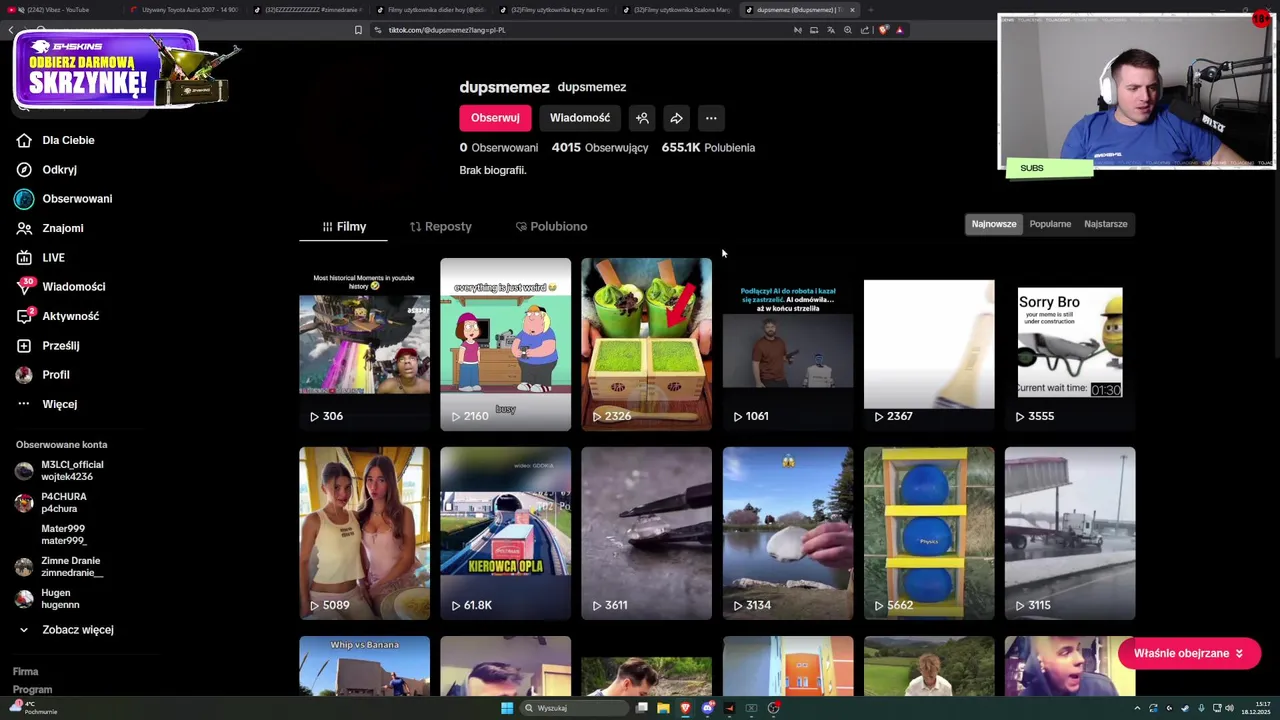This screenshot has width=1280, height=720.
Task: Open File Explorer from taskbar
Action: click(x=663, y=708)
